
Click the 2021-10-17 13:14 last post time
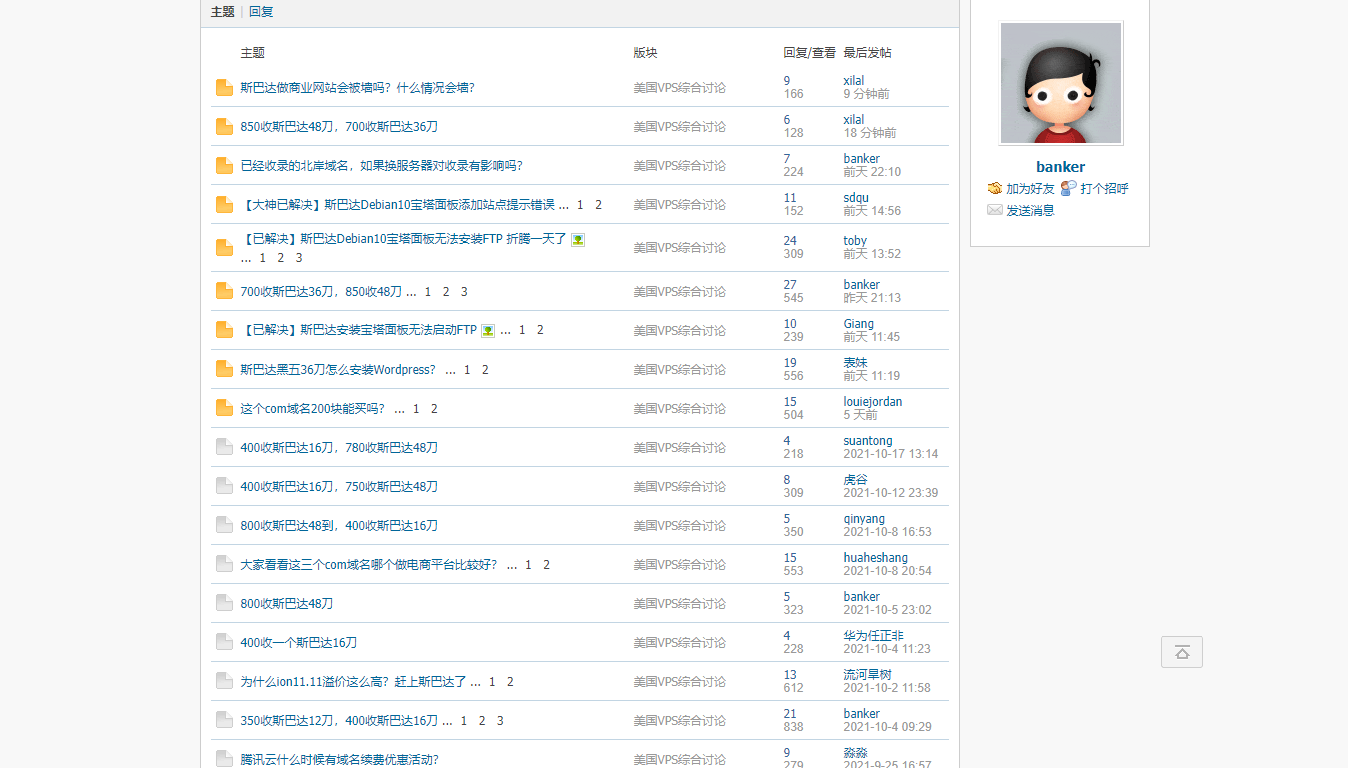[x=890, y=454]
